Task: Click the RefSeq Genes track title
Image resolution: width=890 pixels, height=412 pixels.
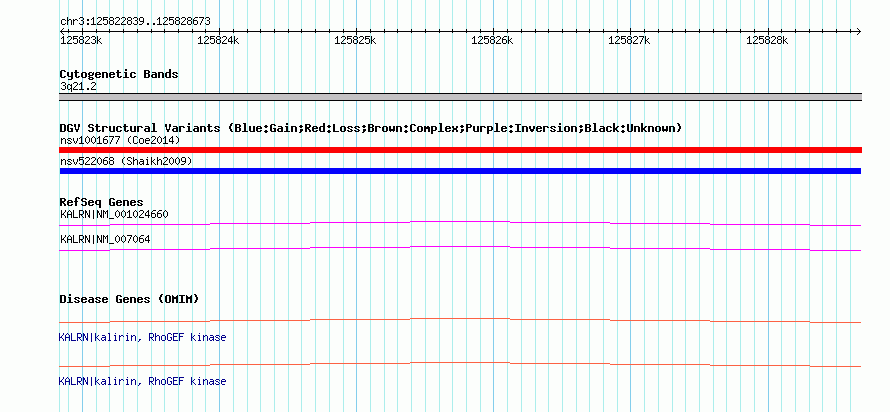Action: click(x=101, y=202)
